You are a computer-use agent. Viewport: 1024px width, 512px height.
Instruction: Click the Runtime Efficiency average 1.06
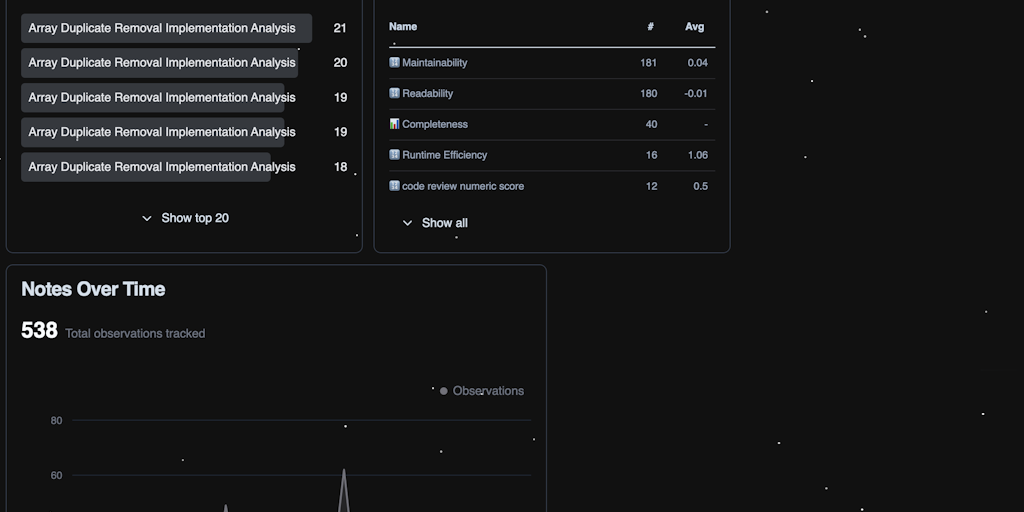click(697, 155)
